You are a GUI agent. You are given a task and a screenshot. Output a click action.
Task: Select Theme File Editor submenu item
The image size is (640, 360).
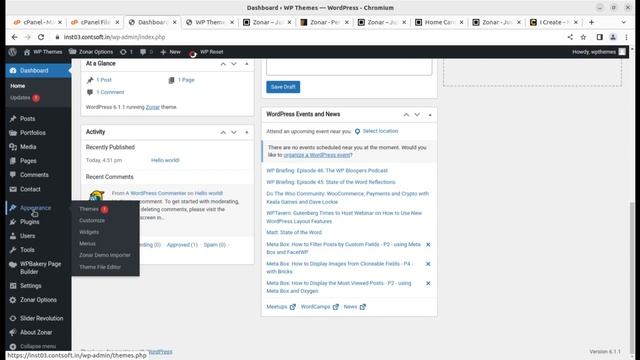(x=100, y=267)
